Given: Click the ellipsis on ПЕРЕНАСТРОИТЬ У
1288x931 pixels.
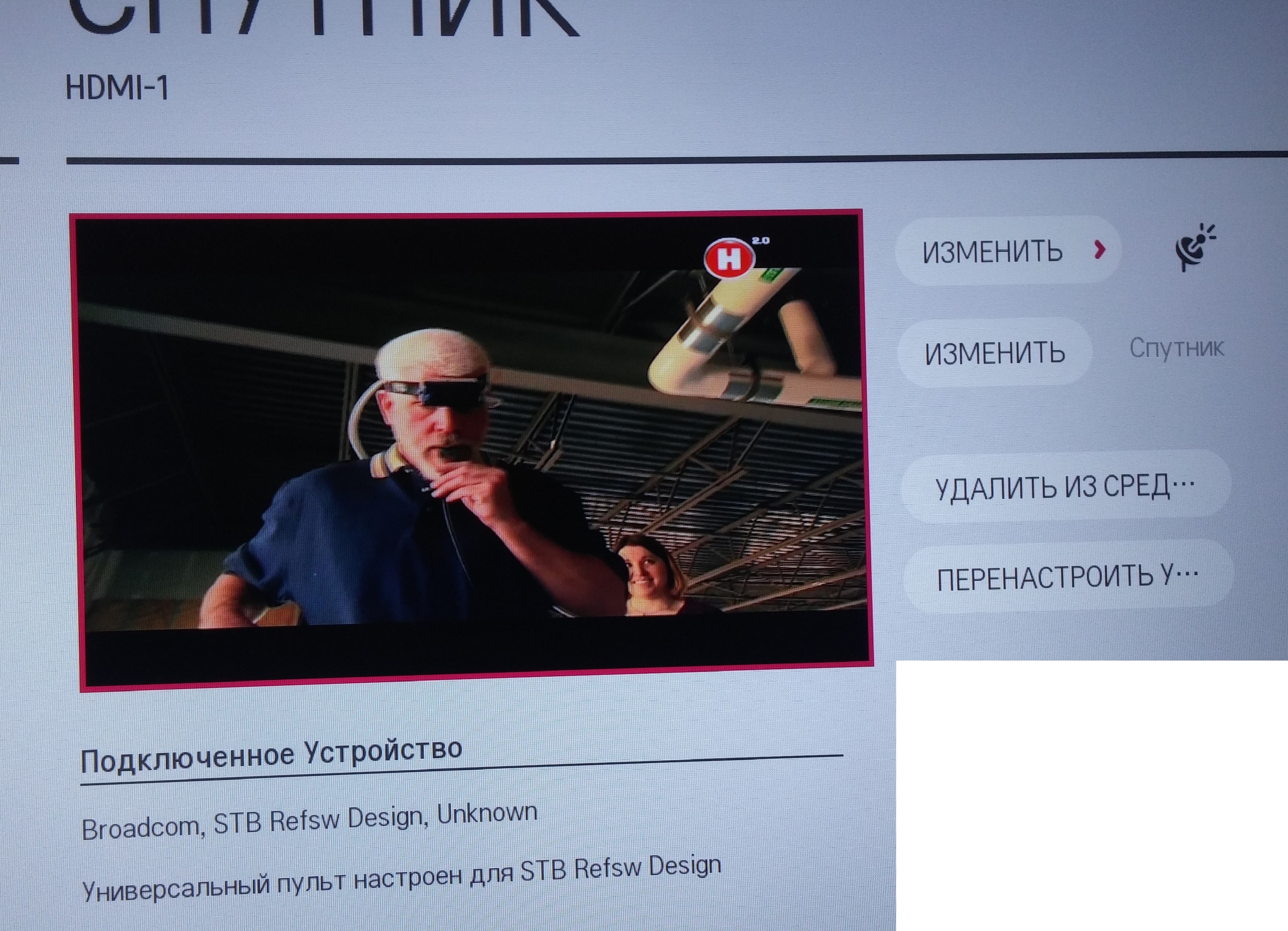Looking at the screenshot, I should (1187, 575).
